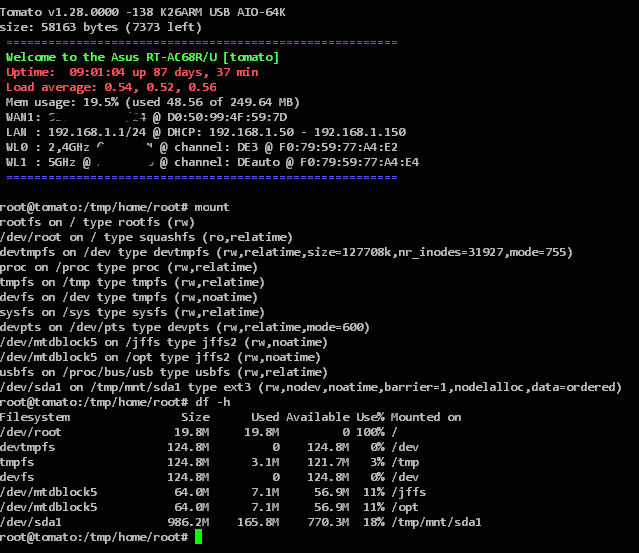Click the 'Filesystem' column header
The image size is (639, 553).
[35, 418]
